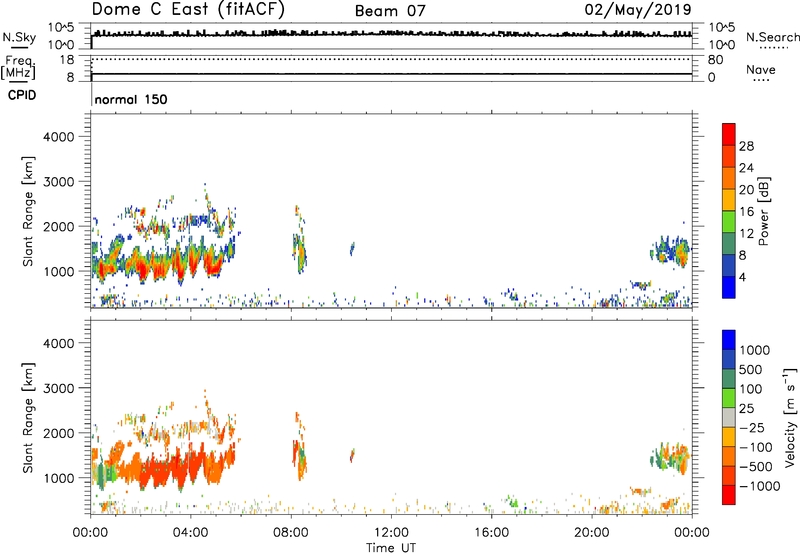Click the "16" label on Power colorbar
The width and height of the screenshot is (800, 554).
[x=746, y=212]
